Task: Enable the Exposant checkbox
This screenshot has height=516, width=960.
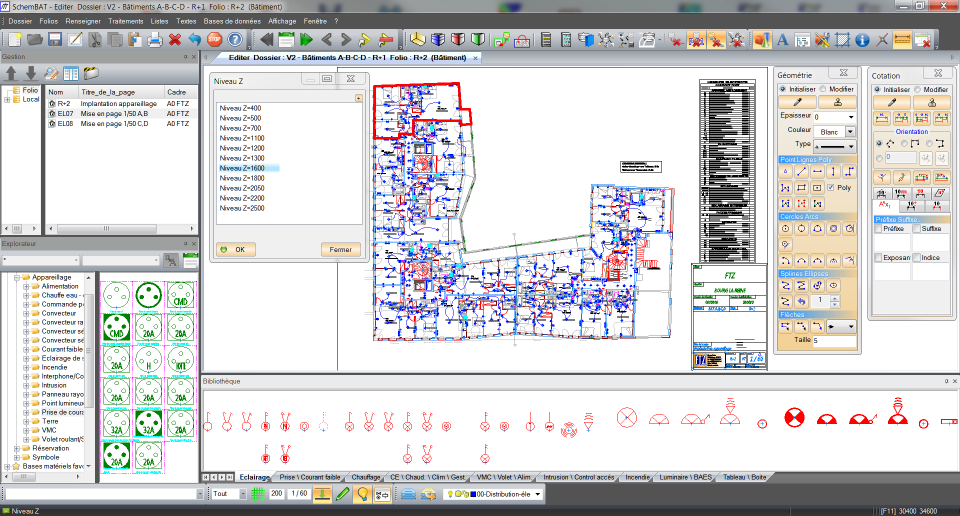Action: [879, 258]
